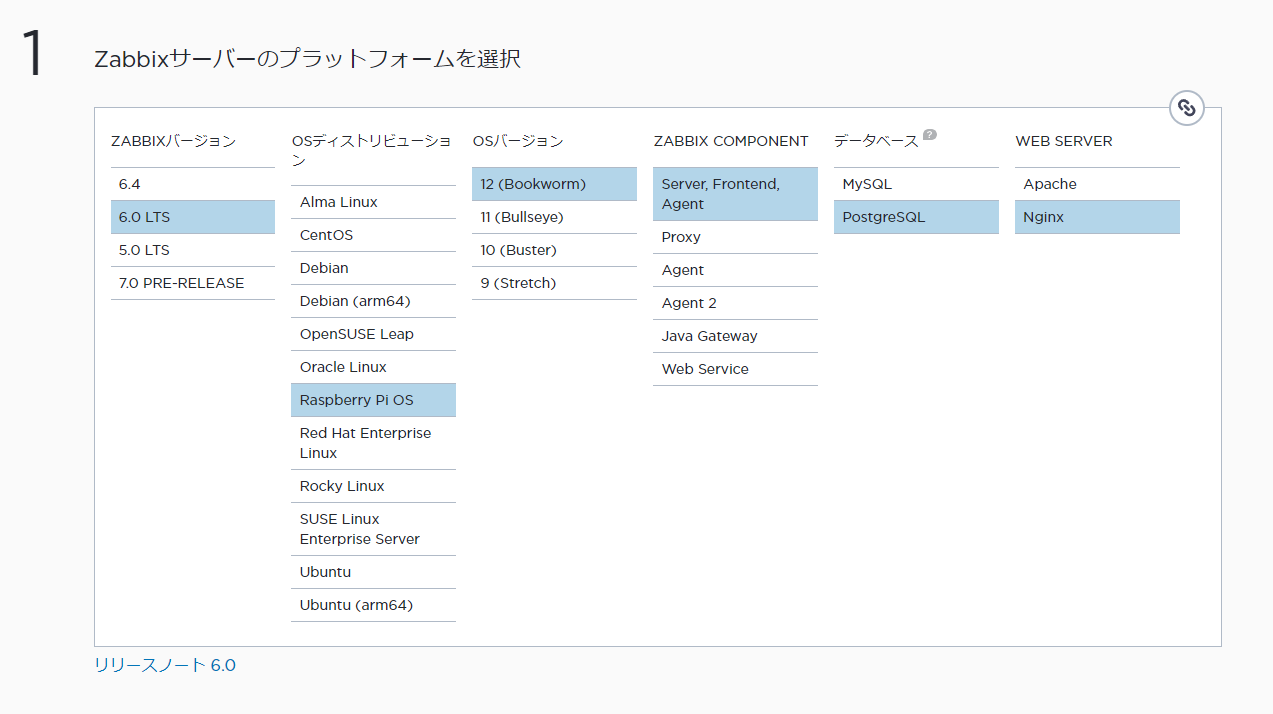Choose OS version 11 (Bullseye)
This screenshot has width=1273, height=714.
(554, 217)
